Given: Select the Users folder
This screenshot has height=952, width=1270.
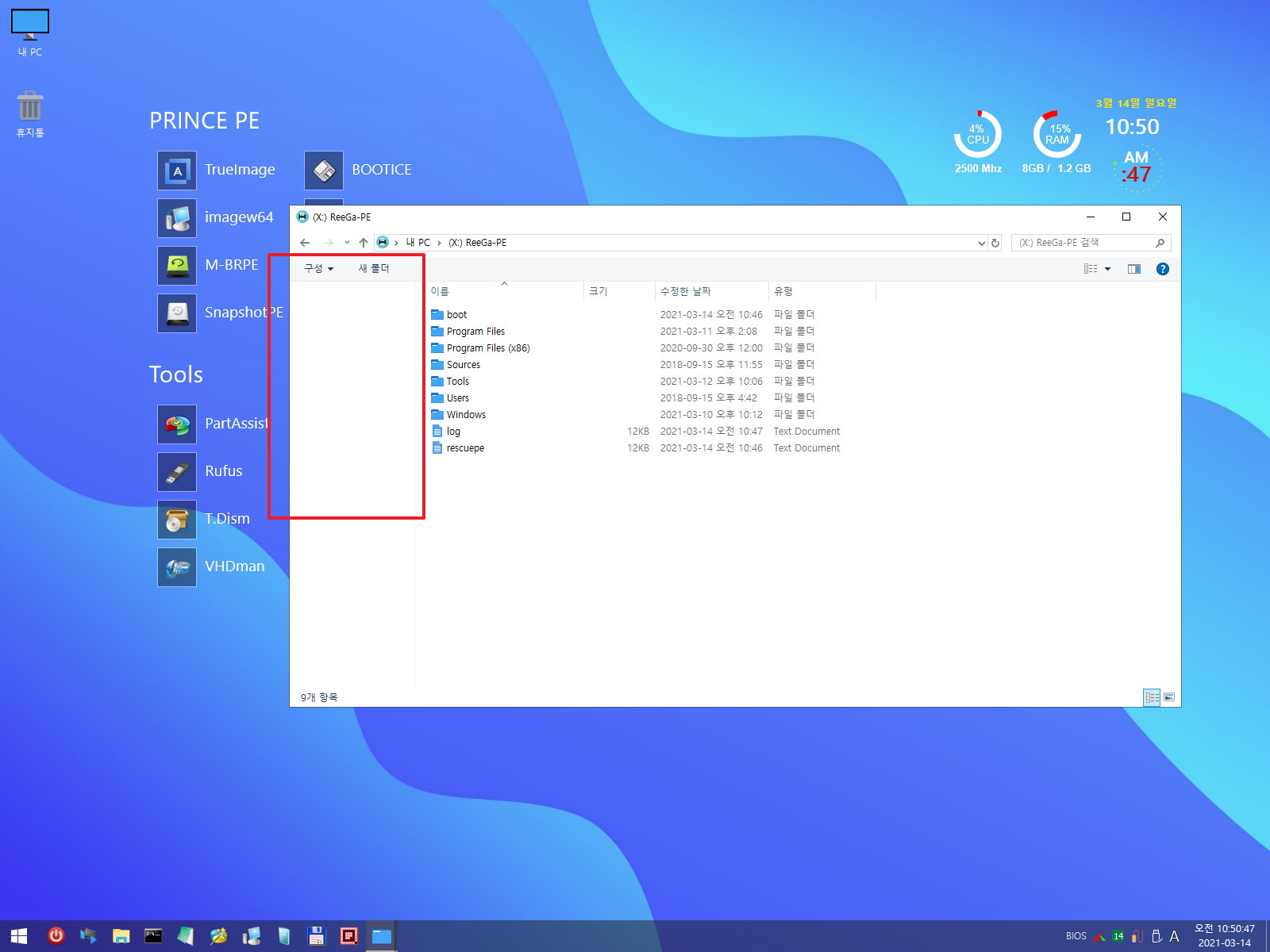Looking at the screenshot, I should click(450, 398).
